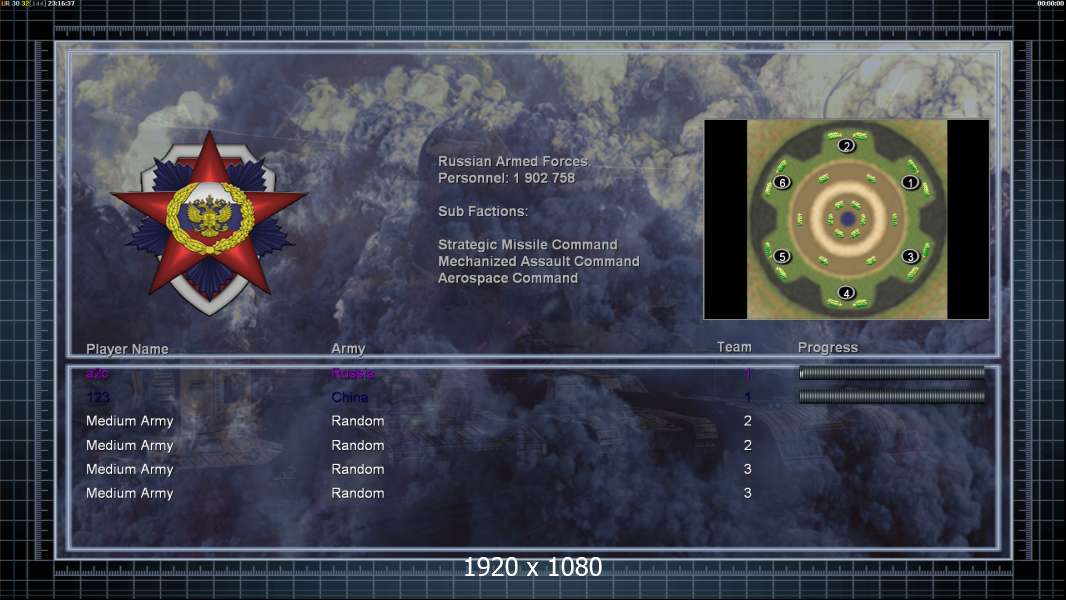Viewport: 1066px width, 600px height.
Task: Click the Russian red star emblem
Action: (209, 222)
